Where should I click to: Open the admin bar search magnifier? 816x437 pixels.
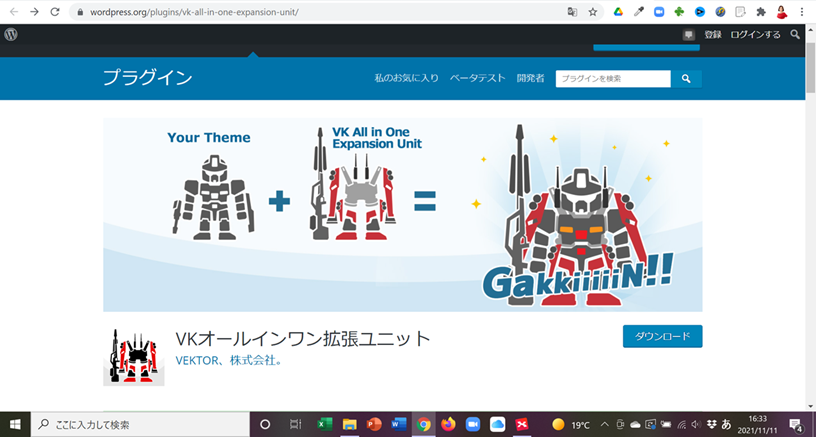[795, 34]
